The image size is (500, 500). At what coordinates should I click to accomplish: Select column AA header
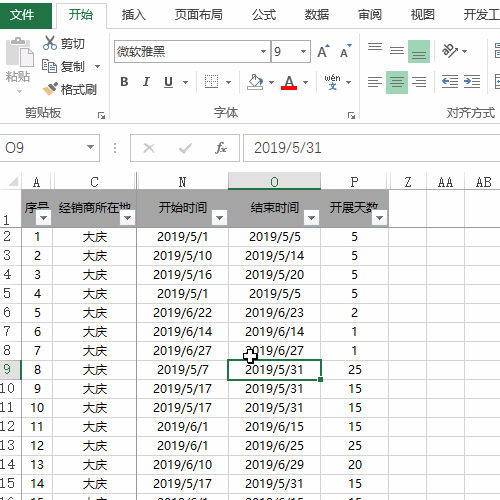445,182
